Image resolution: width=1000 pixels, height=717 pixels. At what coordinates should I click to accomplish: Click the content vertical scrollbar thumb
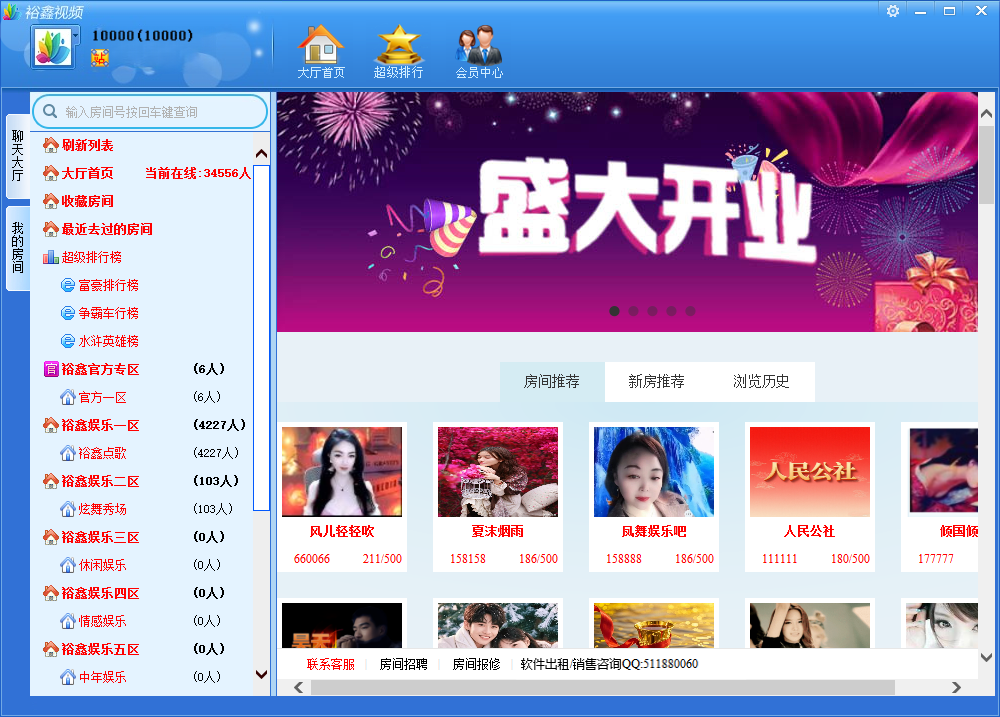pyautogui.click(x=986, y=164)
